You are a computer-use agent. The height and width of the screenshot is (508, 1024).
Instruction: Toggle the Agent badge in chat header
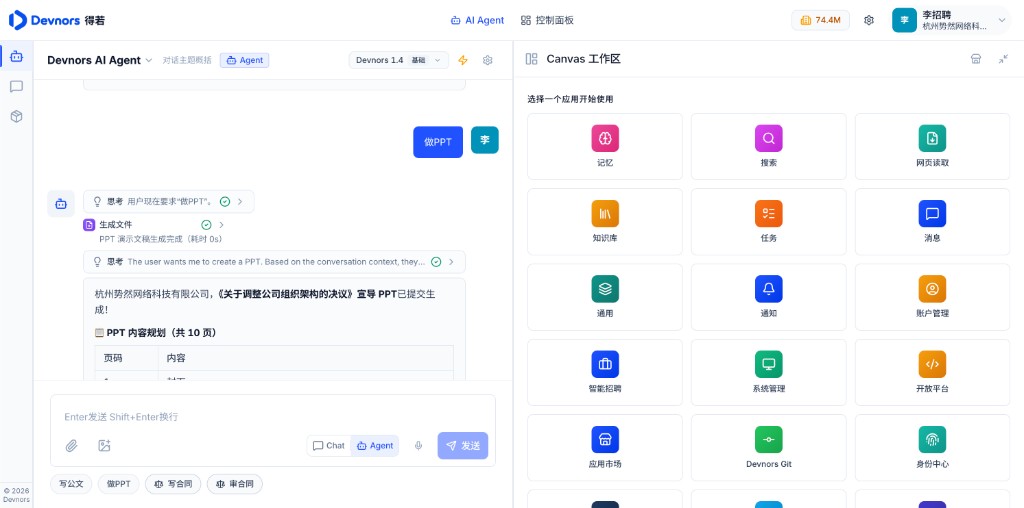[244, 60]
